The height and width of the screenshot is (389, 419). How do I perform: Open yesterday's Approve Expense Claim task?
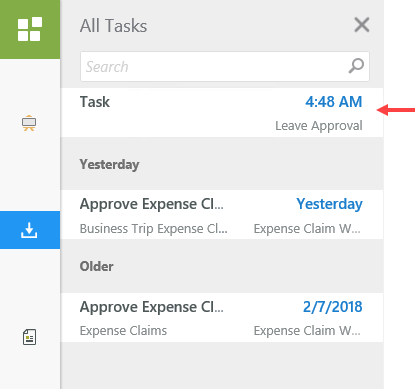coord(222,214)
